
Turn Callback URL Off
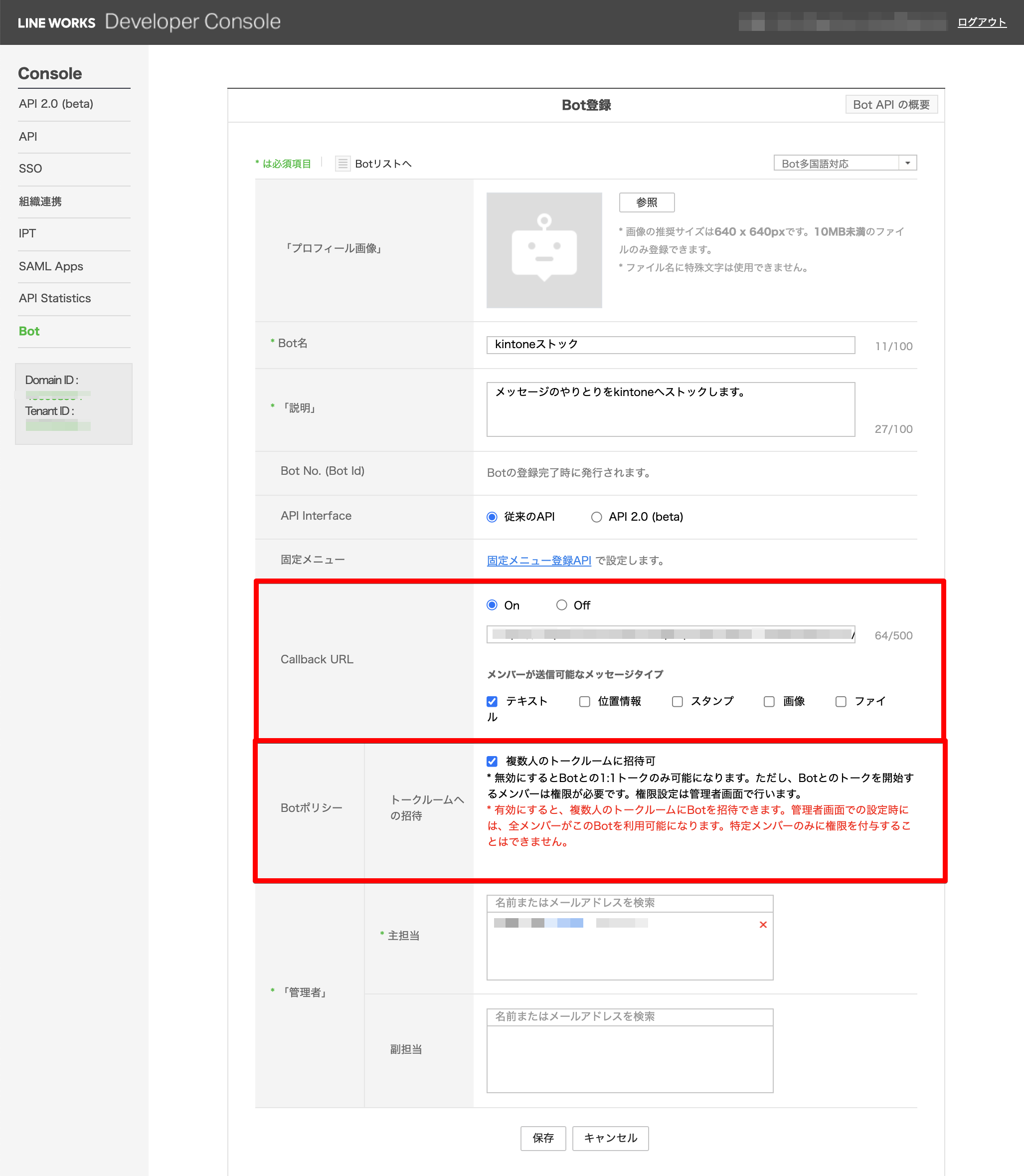(x=562, y=605)
